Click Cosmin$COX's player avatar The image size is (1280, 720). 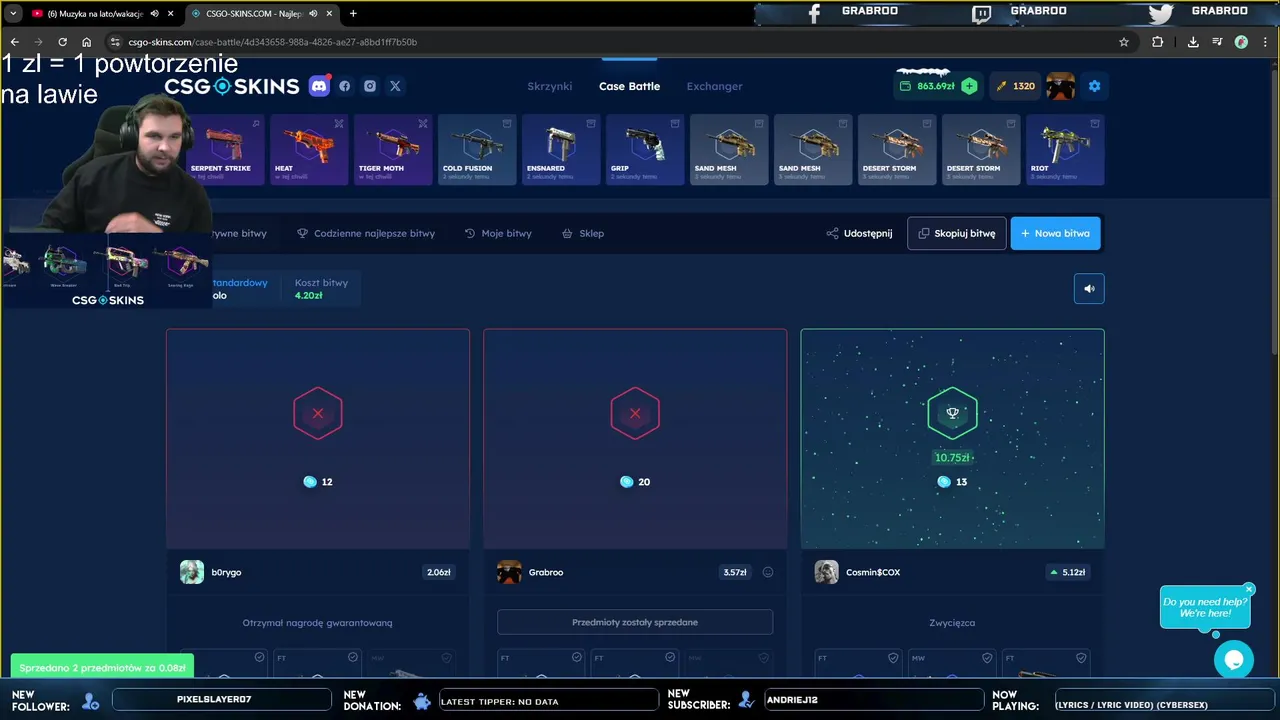(x=826, y=572)
